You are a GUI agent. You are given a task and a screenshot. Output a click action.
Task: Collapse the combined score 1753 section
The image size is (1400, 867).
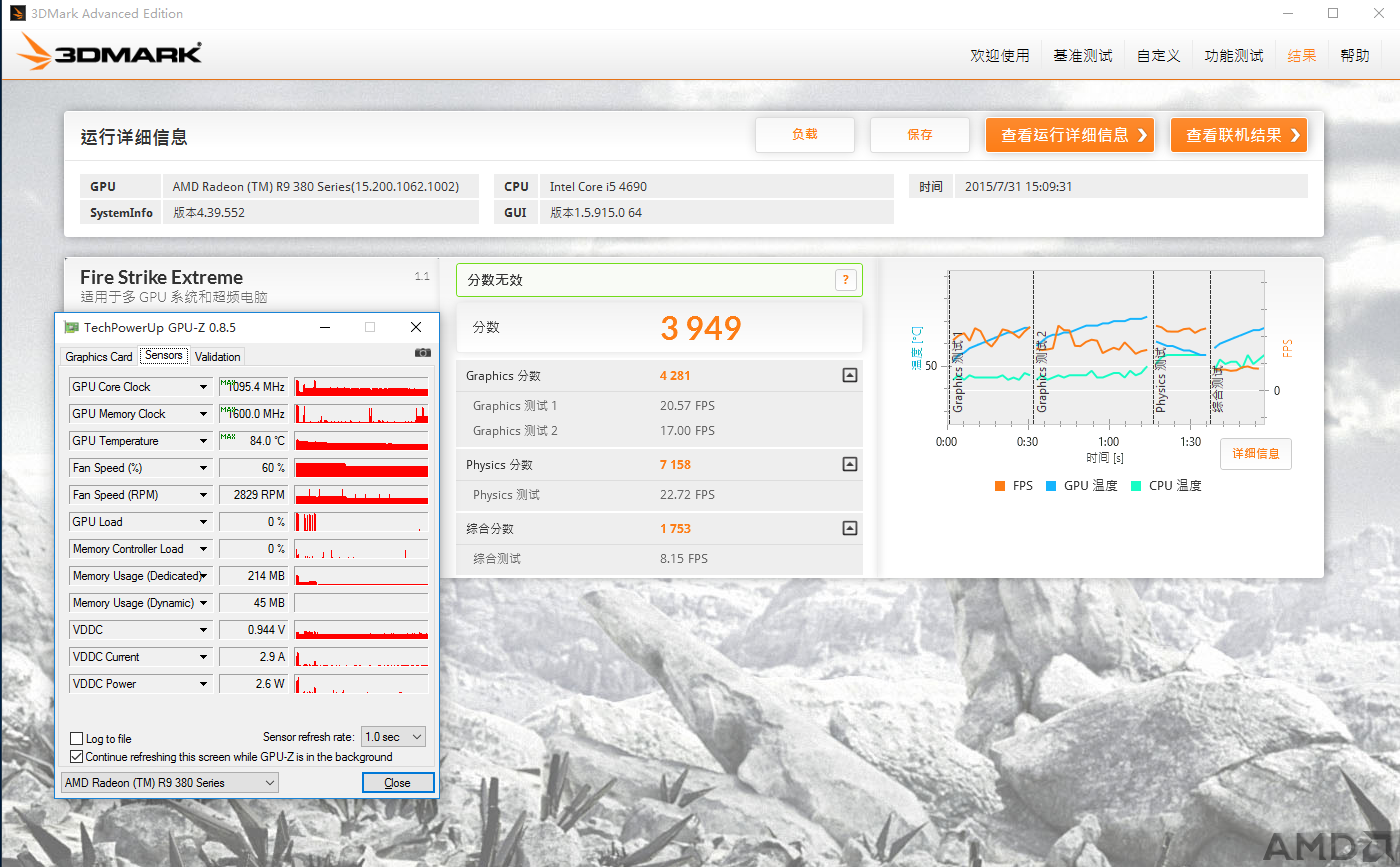tap(849, 528)
